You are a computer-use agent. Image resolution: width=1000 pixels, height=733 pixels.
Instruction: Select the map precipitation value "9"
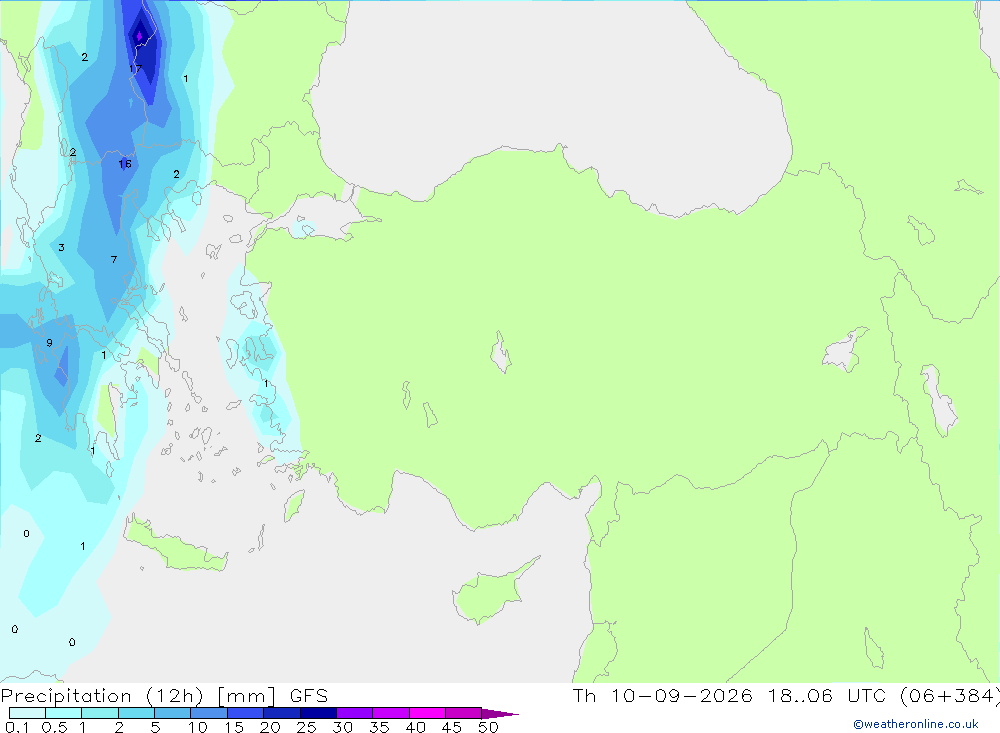[x=49, y=343]
